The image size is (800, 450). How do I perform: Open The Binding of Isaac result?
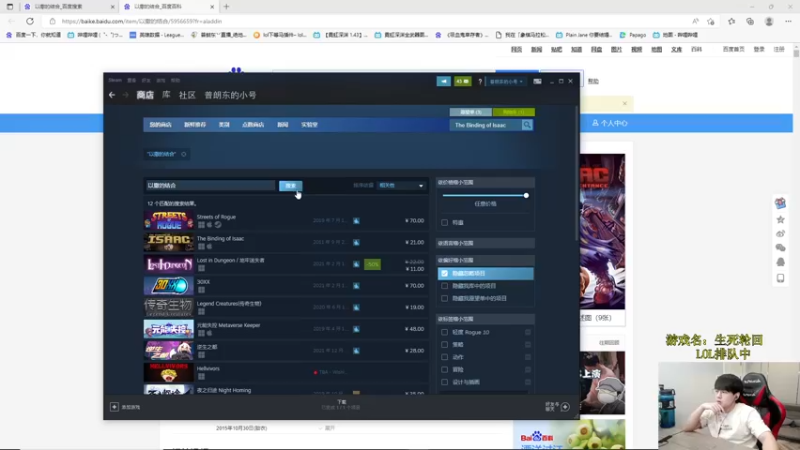[x=286, y=242]
